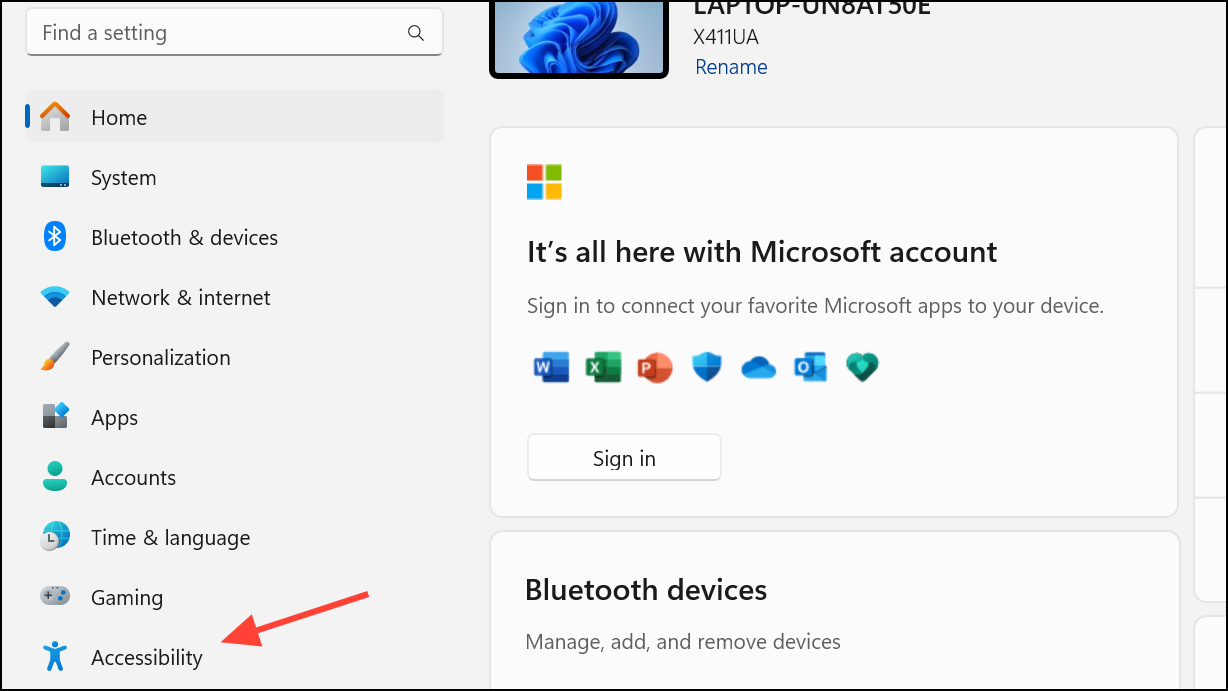Click "It's all here with Microsoft account" heading
This screenshot has width=1228, height=691.
(762, 251)
